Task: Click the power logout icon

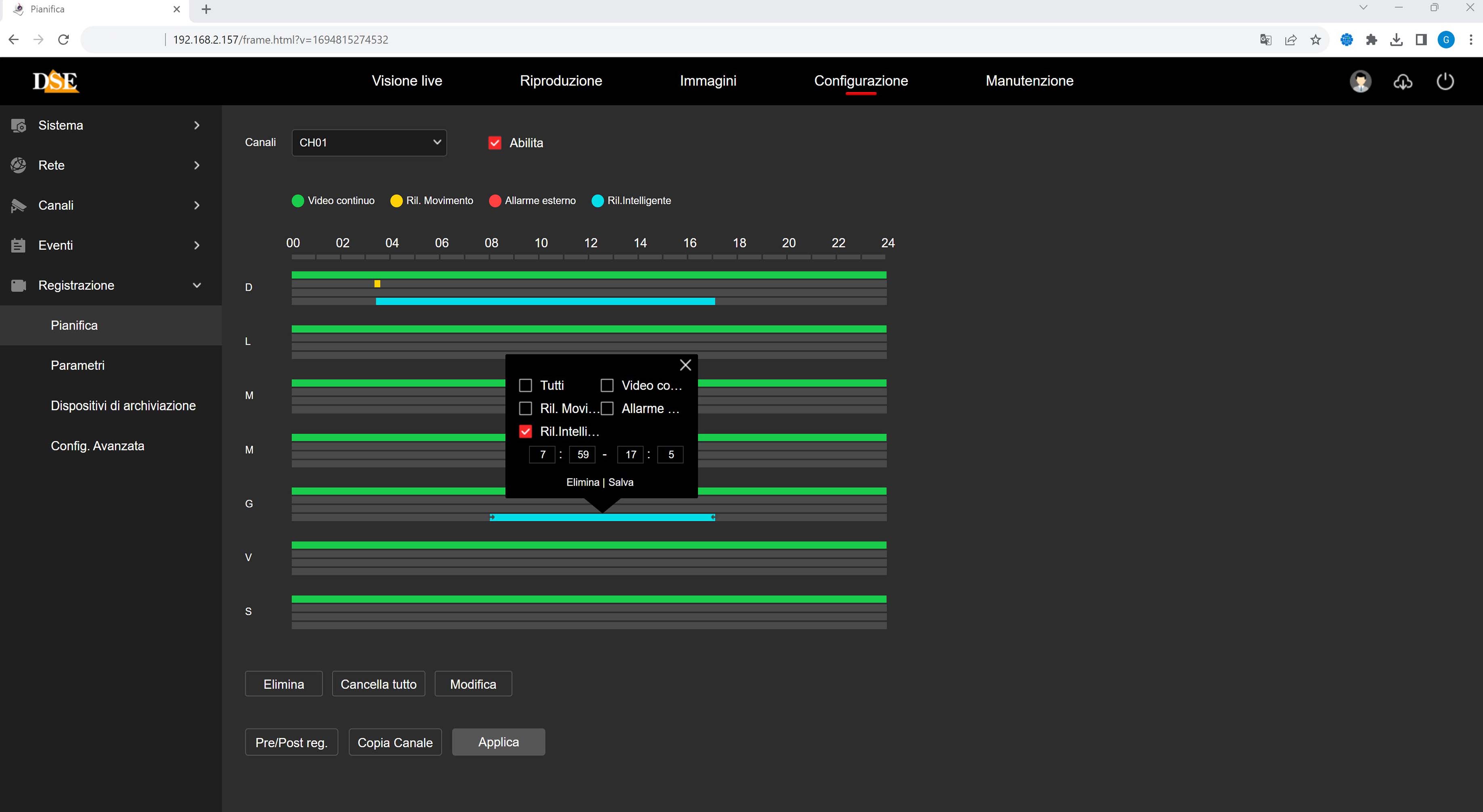Action: (1445, 81)
